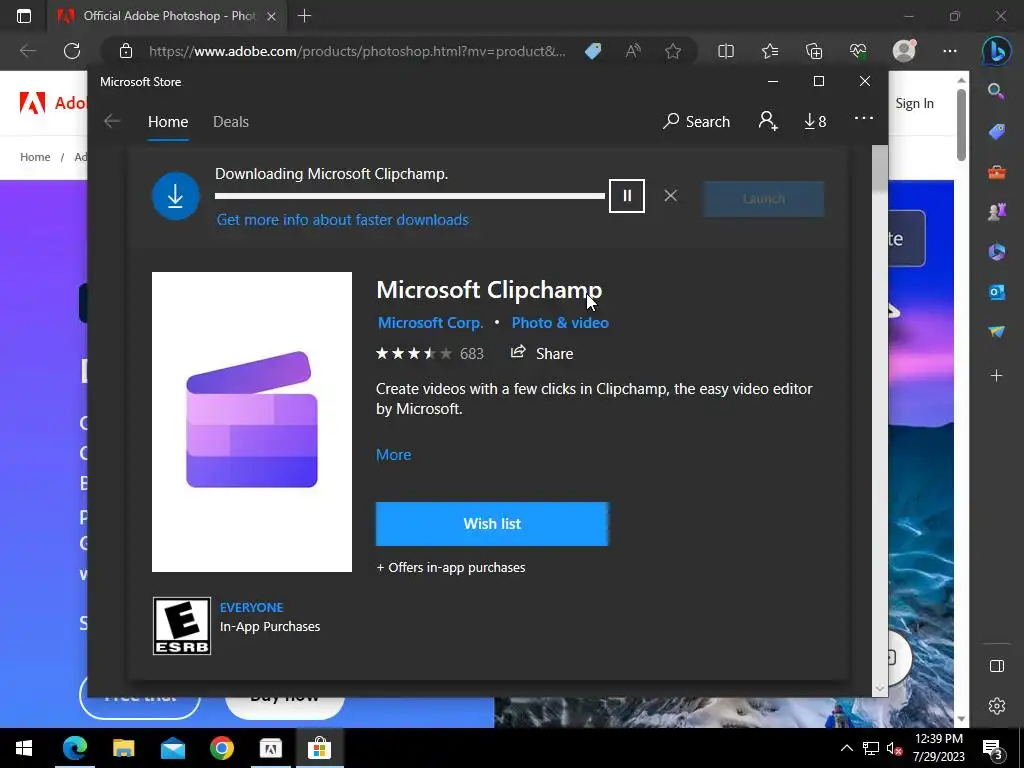Toggle the Edge sidebar visibility icon
Viewport: 1024px width, 768px height.
pyautogui.click(x=997, y=665)
